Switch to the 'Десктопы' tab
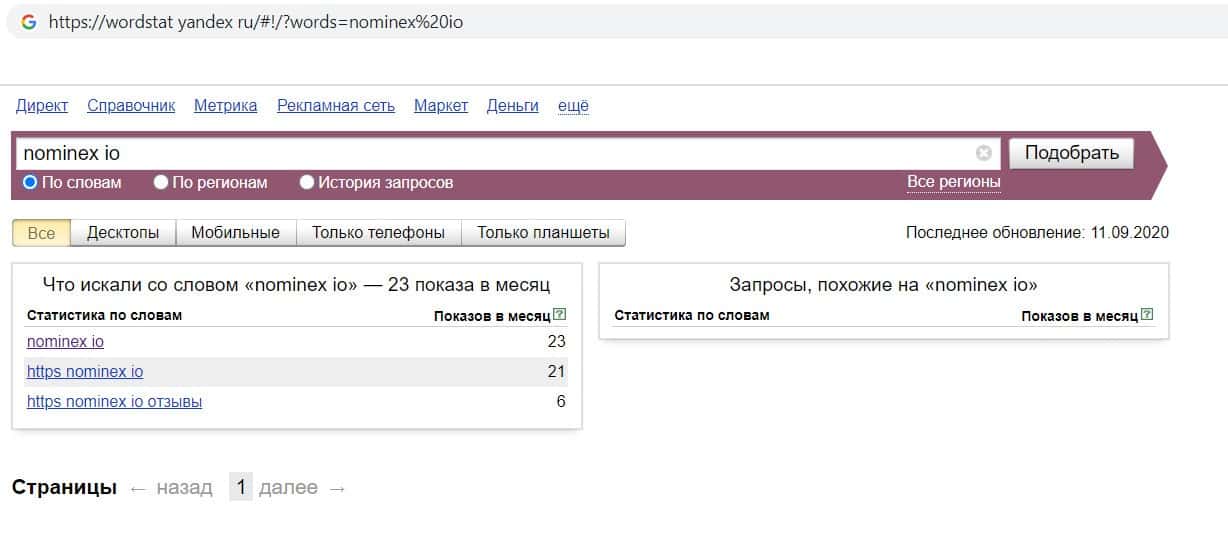 (x=123, y=233)
